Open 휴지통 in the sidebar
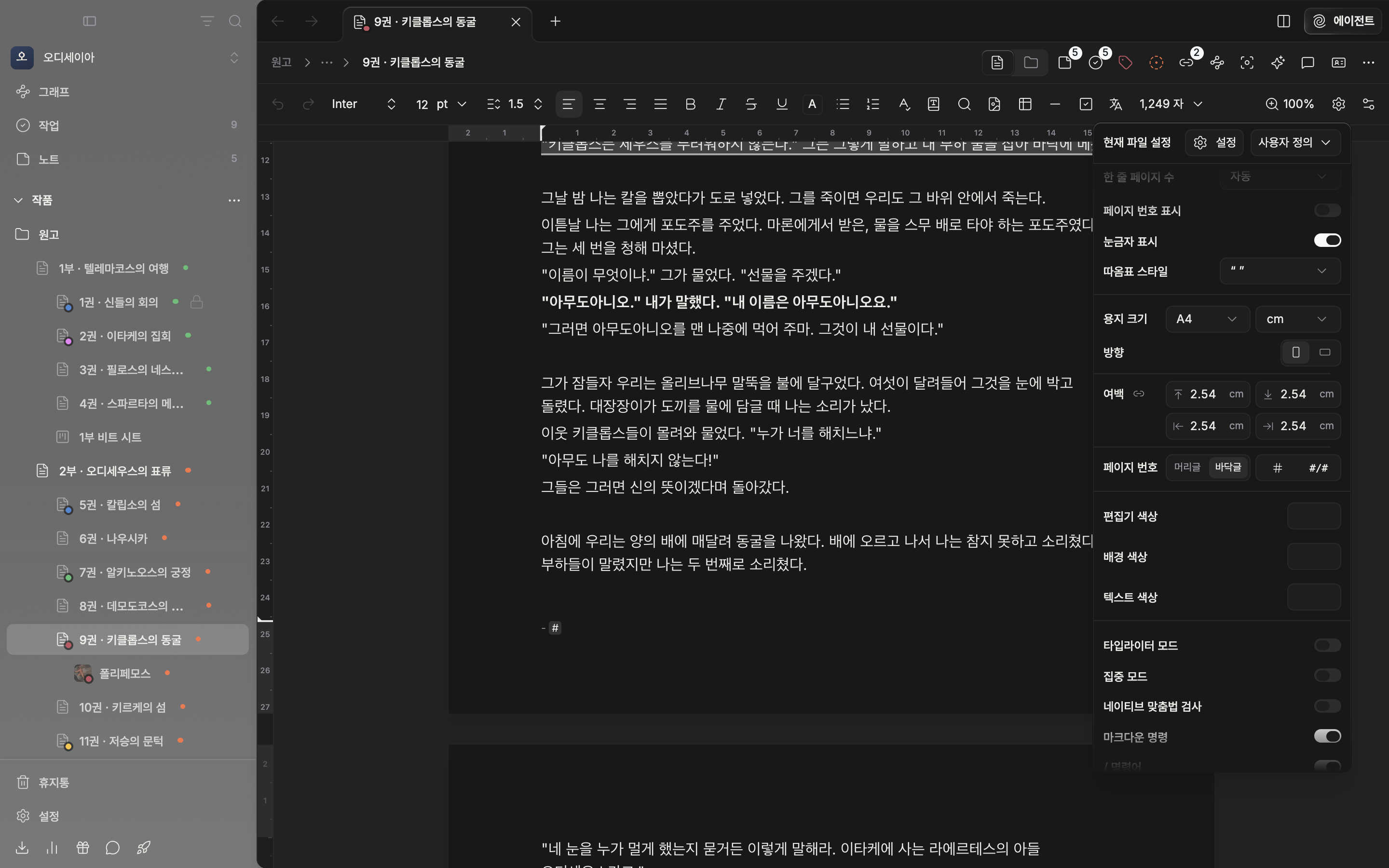 click(x=128, y=783)
